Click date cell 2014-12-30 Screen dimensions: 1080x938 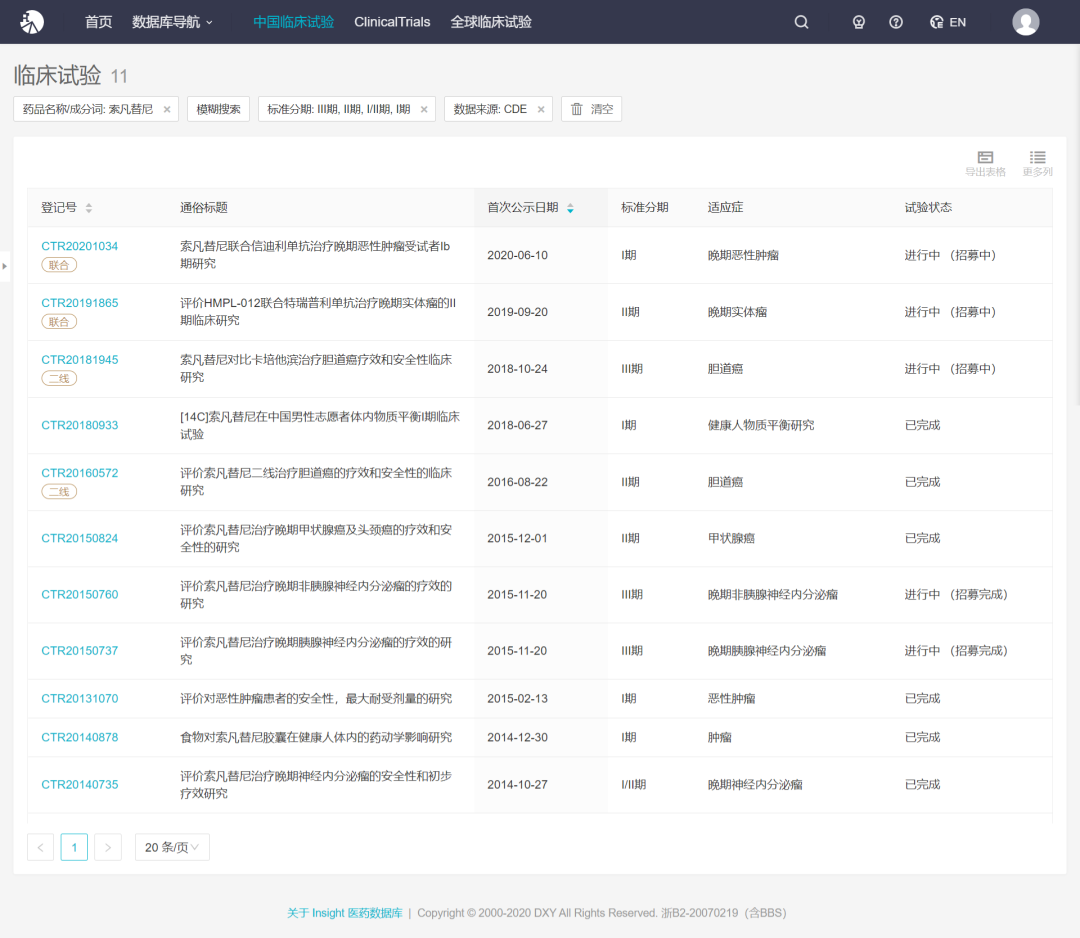[517, 737]
